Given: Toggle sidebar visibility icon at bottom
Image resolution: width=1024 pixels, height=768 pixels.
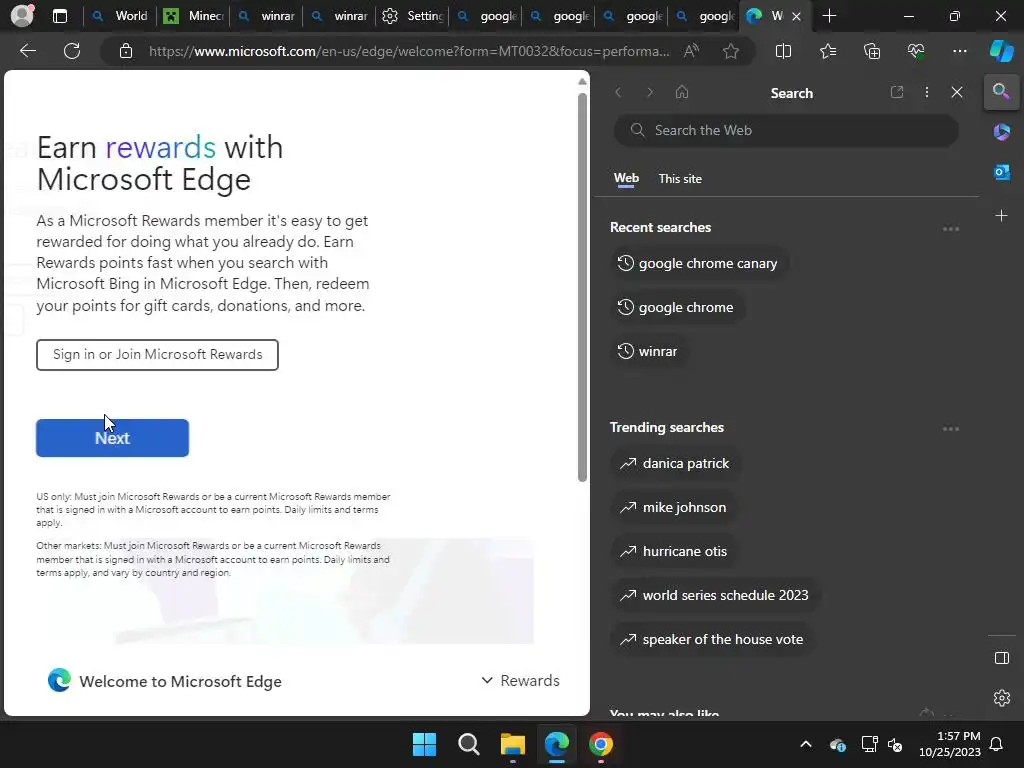Looking at the screenshot, I should click(1002, 658).
